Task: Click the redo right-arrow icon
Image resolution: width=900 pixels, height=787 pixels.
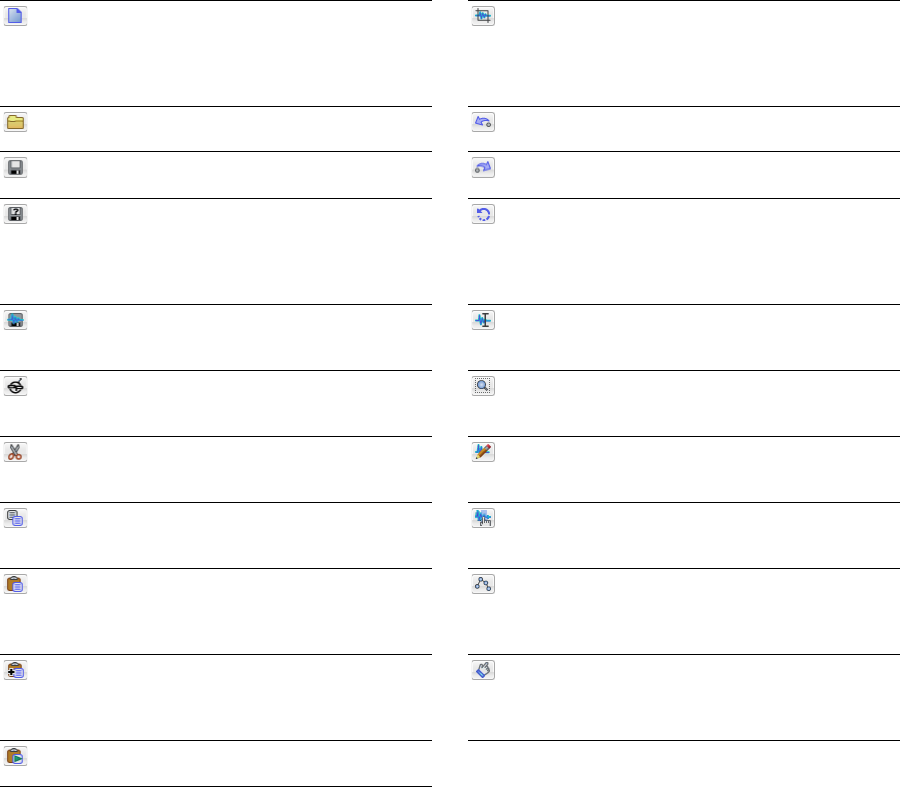Action: click(484, 168)
